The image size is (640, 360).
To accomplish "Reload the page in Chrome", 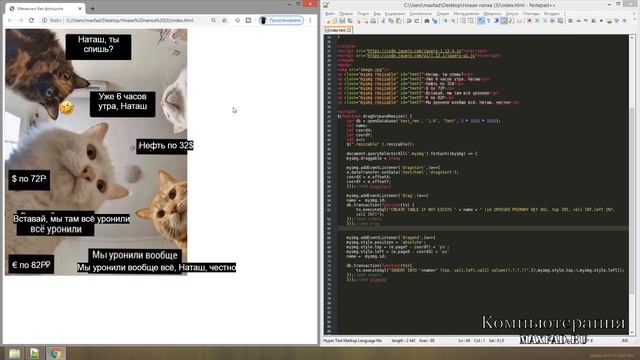I will (31, 20).
